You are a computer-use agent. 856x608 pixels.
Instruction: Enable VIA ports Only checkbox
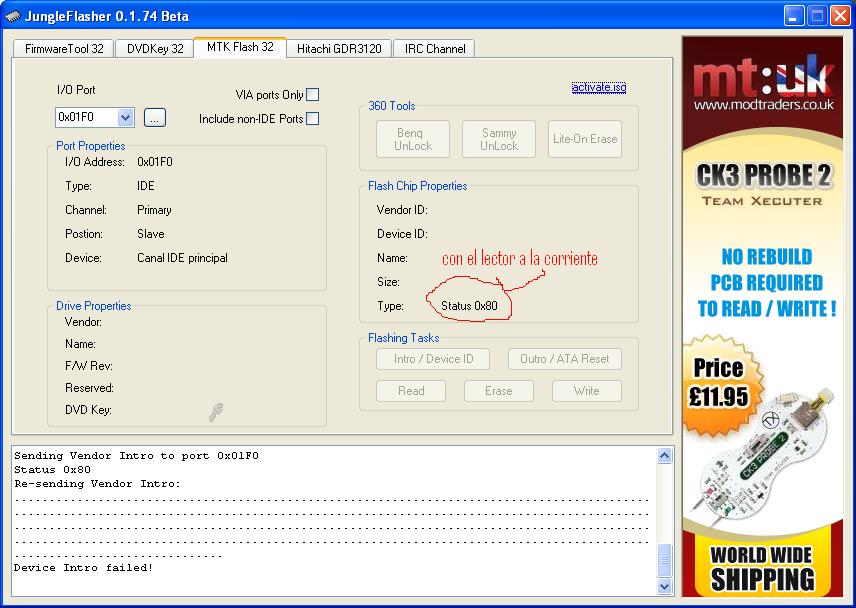pos(313,95)
